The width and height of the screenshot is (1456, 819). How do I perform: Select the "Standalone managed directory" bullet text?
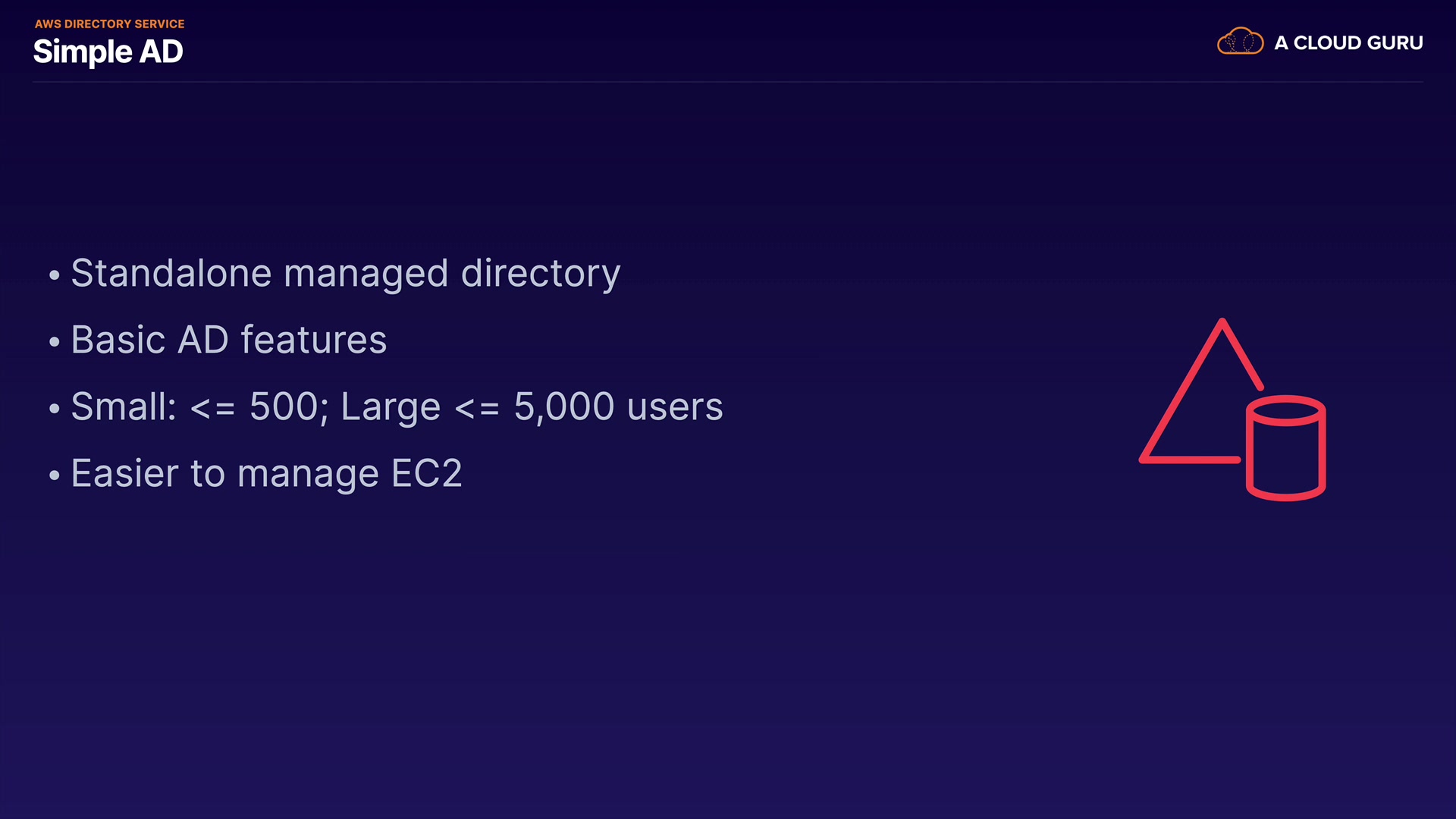pyautogui.click(x=345, y=273)
